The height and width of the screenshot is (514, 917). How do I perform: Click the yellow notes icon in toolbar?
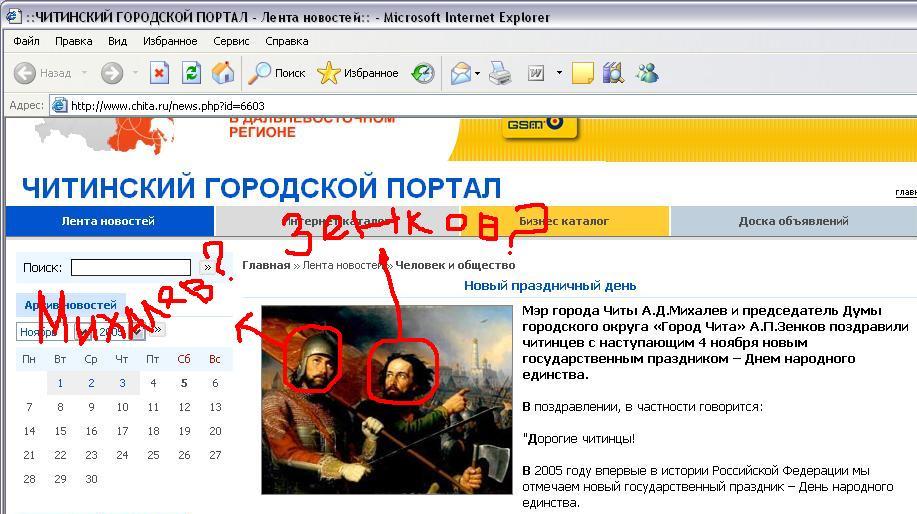582,73
